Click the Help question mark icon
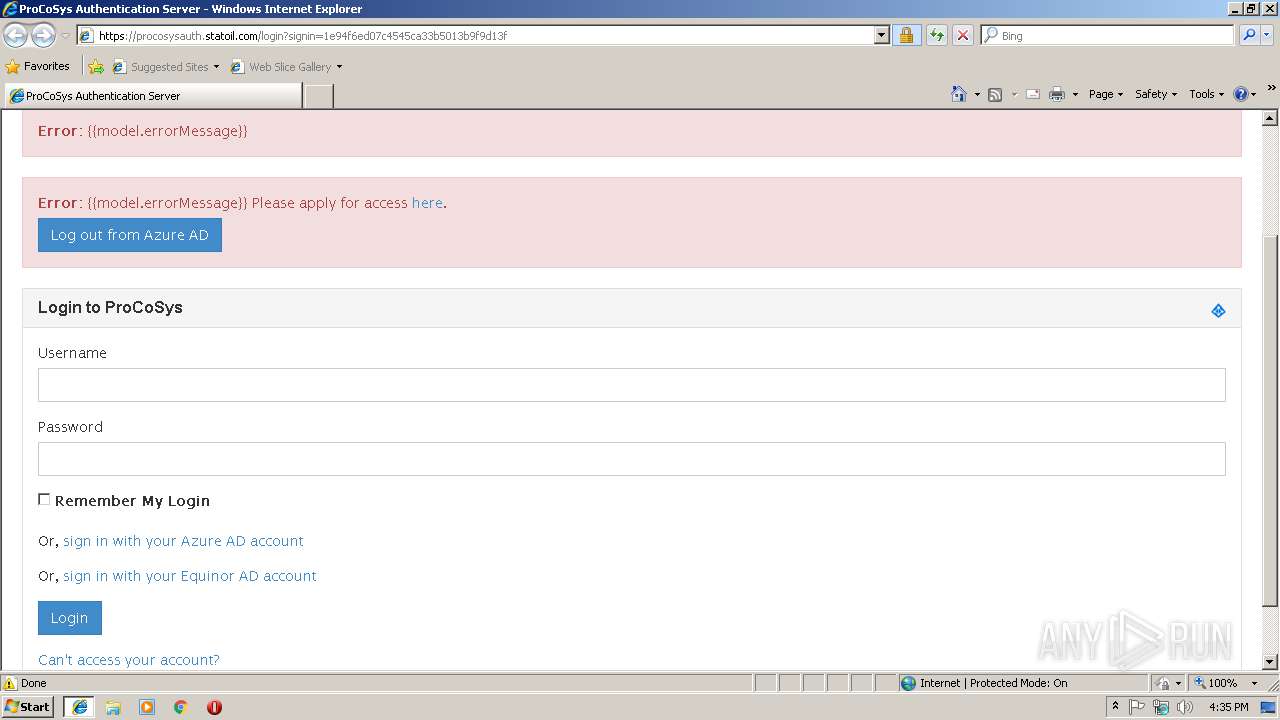The width and height of the screenshot is (1280, 720). pos(1241,94)
